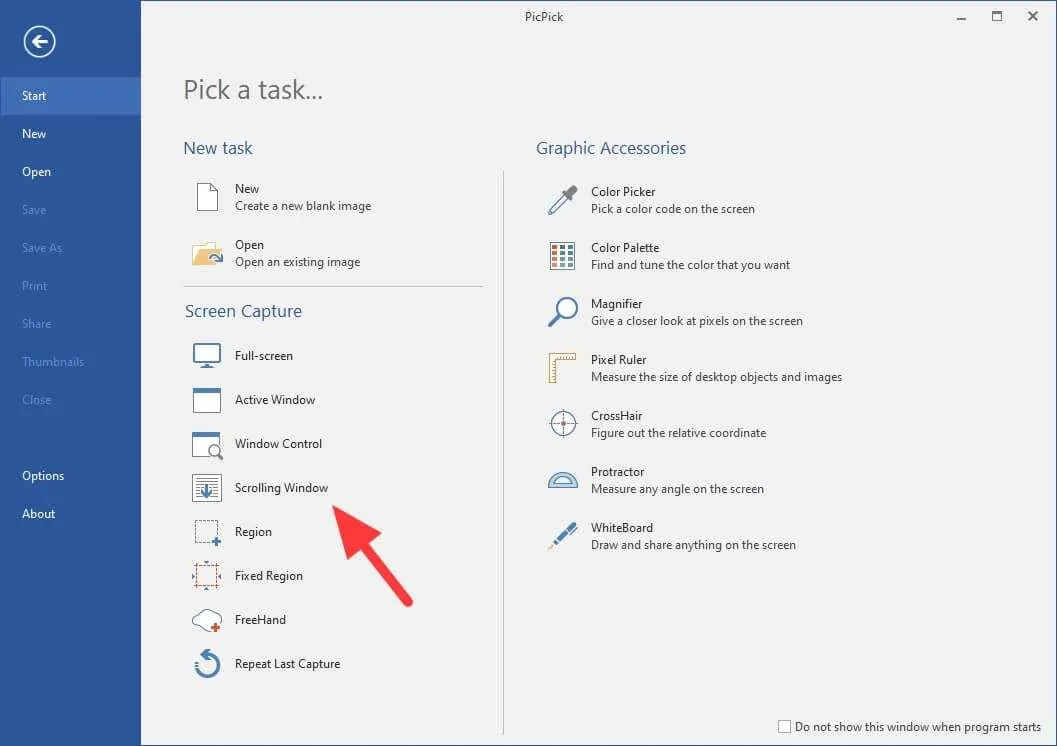Viewport: 1057px width, 746px height.
Task: Select Open in the left sidebar
Action: click(x=70, y=172)
